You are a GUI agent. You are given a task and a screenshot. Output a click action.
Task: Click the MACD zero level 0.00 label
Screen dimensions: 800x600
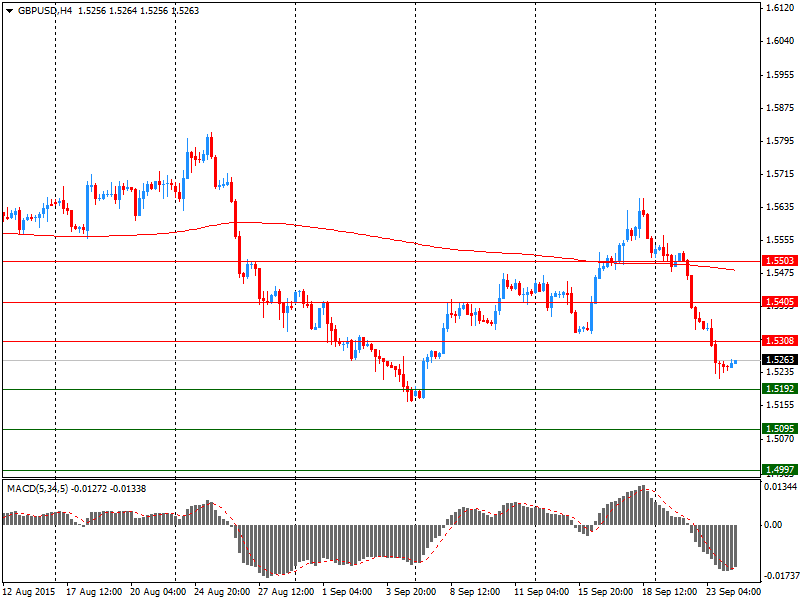pos(773,524)
